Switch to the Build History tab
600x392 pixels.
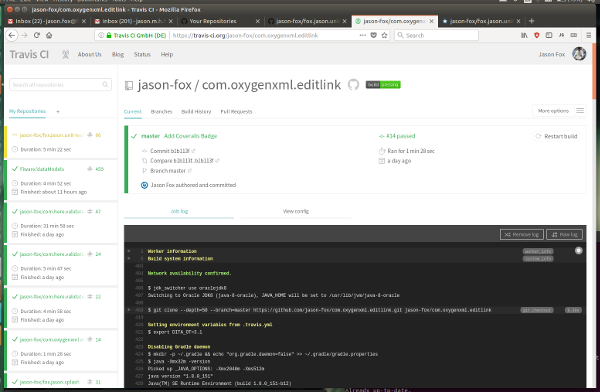[x=196, y=112]
